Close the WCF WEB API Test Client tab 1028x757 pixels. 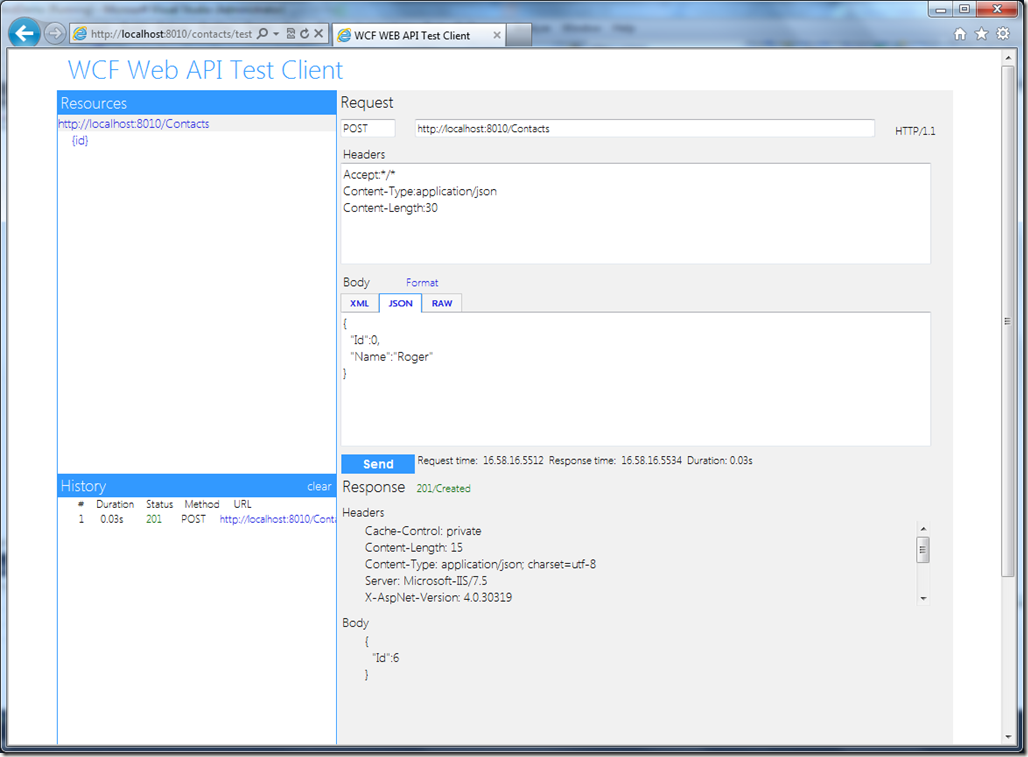(497, 35)
